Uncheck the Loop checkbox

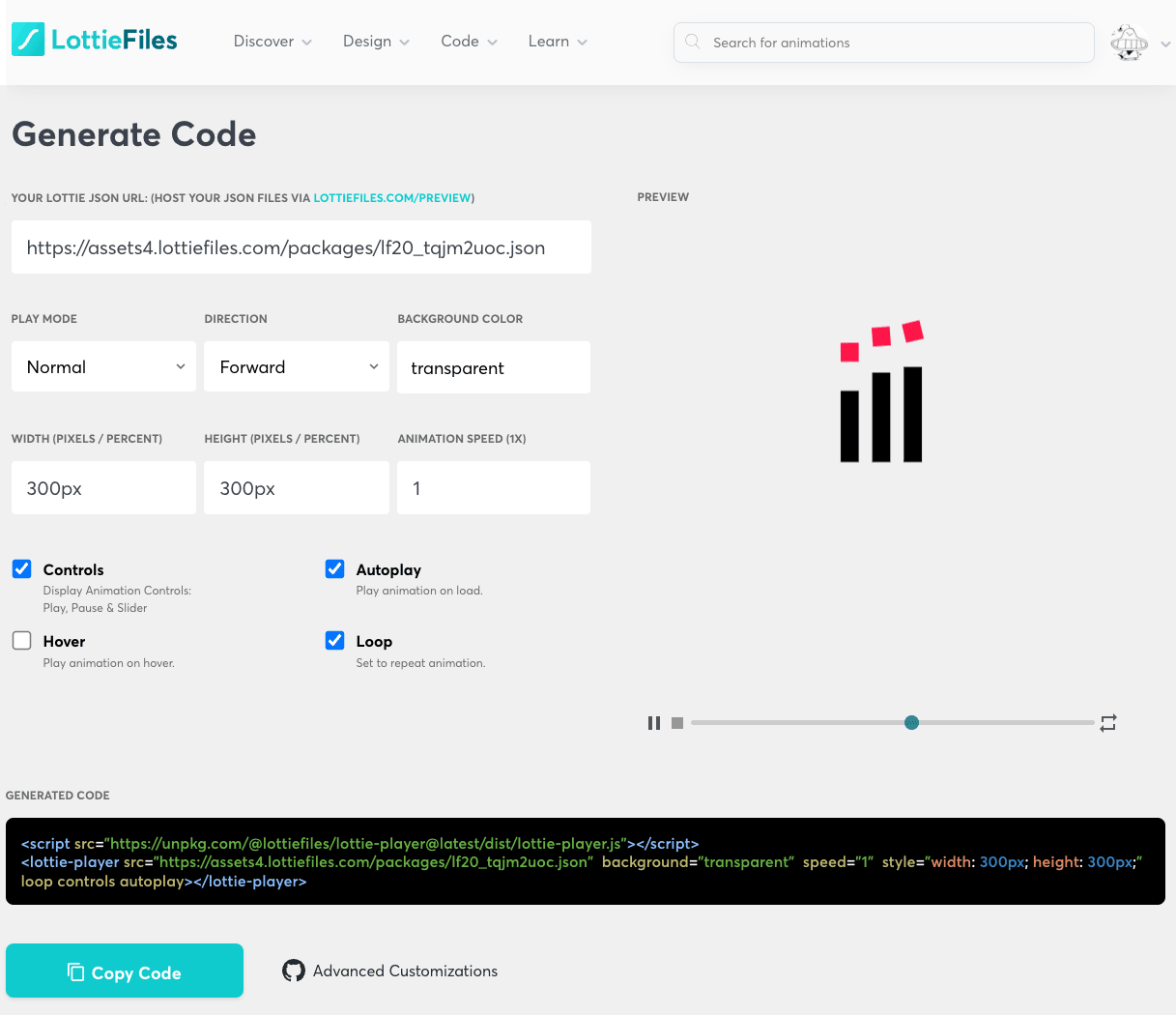pyautogui.click(x=334, y=640)
